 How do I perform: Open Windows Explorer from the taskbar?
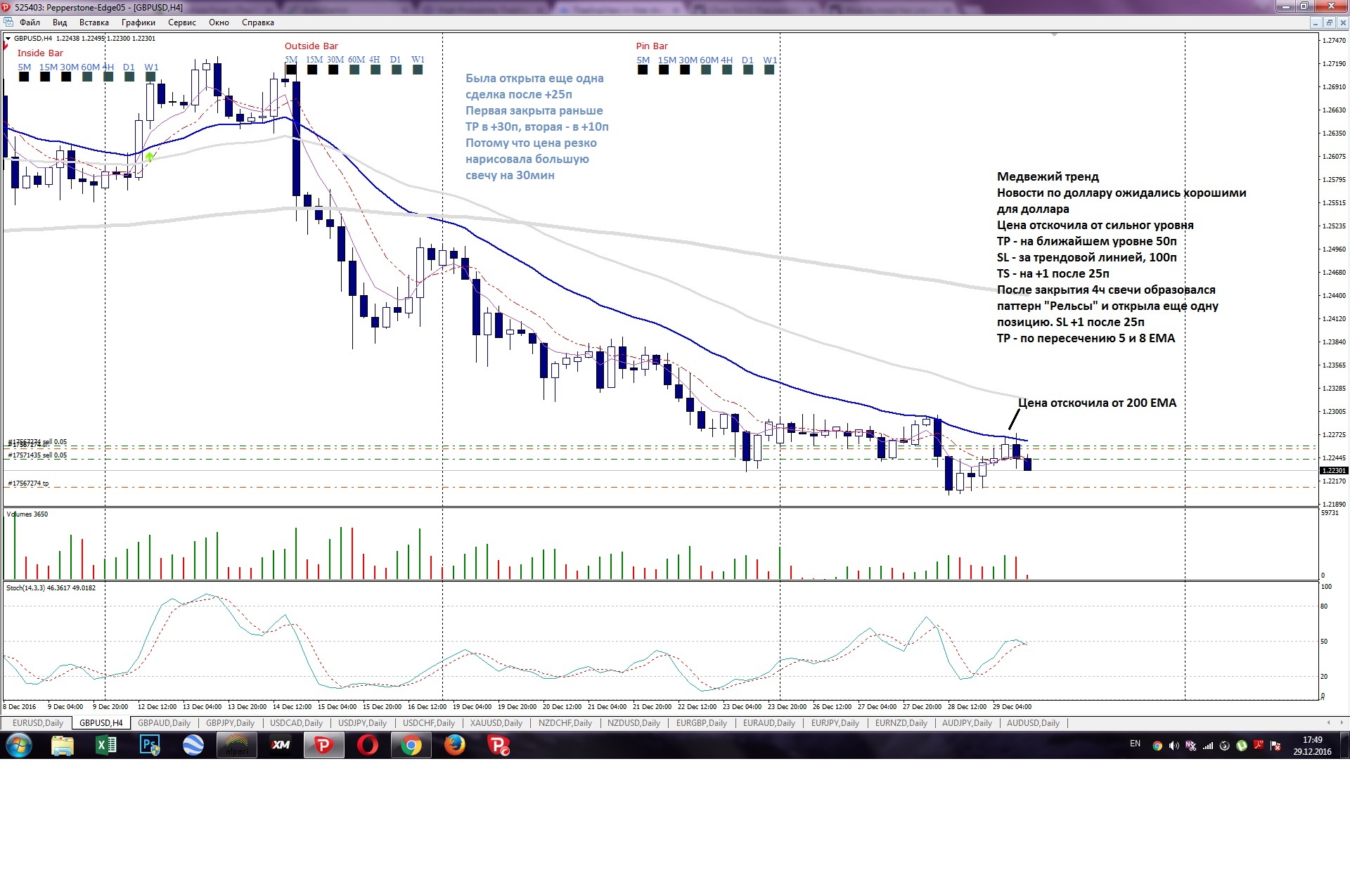pyautogui.click(x=63, y=745)
